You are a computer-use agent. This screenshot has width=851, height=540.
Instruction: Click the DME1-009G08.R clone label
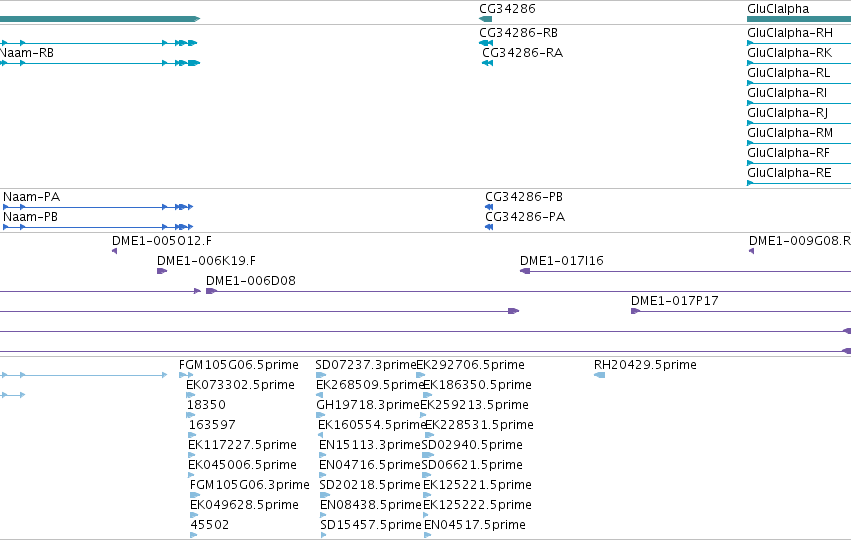(799, 240)
